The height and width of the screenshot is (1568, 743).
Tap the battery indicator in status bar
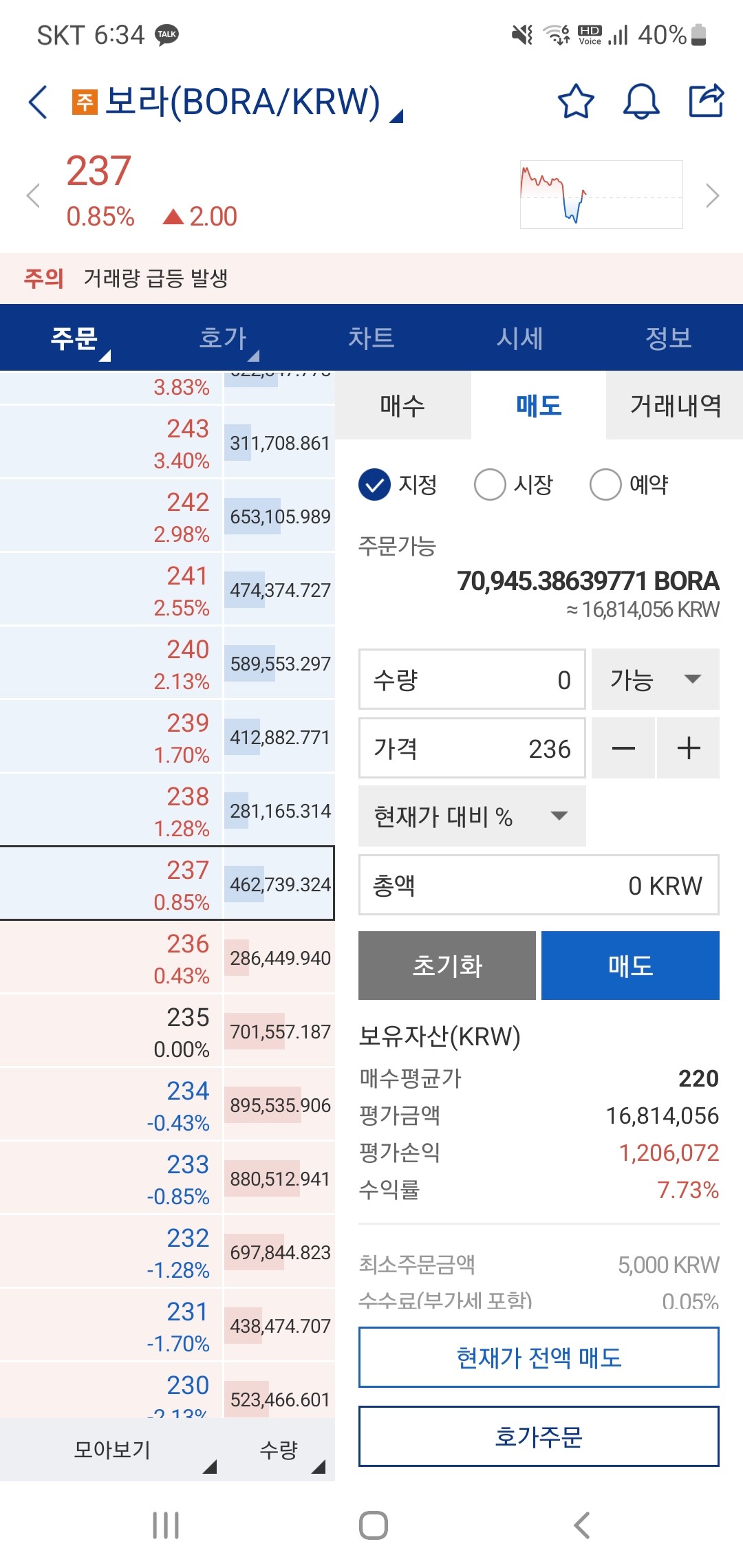[698, 34]
